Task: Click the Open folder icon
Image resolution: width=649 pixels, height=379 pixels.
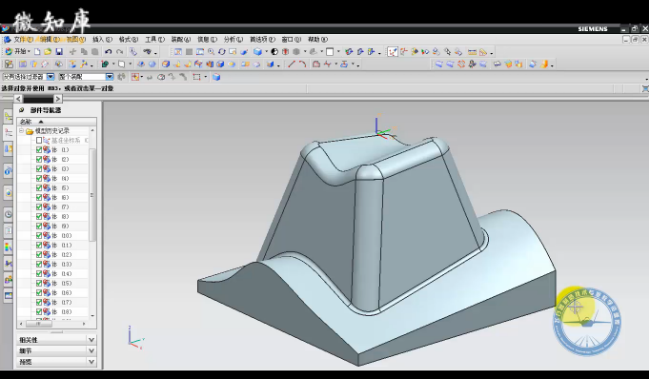Action: [48, 52]
